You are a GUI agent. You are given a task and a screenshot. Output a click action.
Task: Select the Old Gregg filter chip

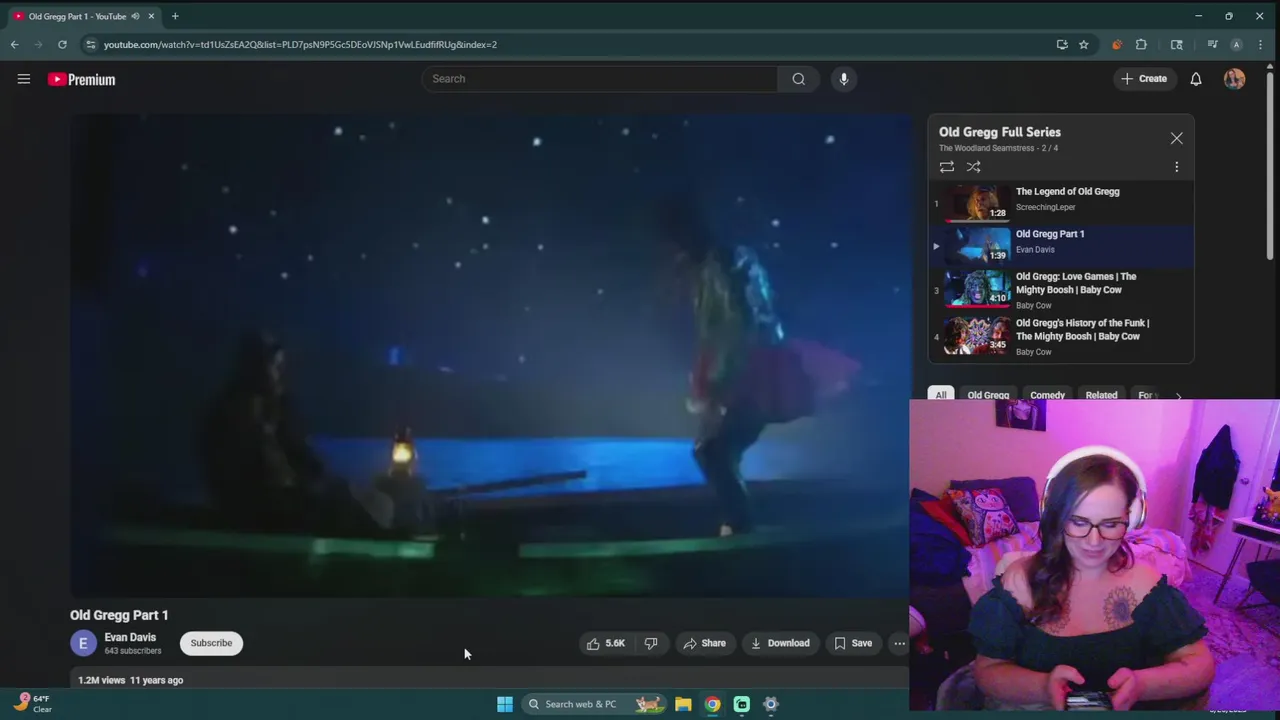click(x=988, y=395)
